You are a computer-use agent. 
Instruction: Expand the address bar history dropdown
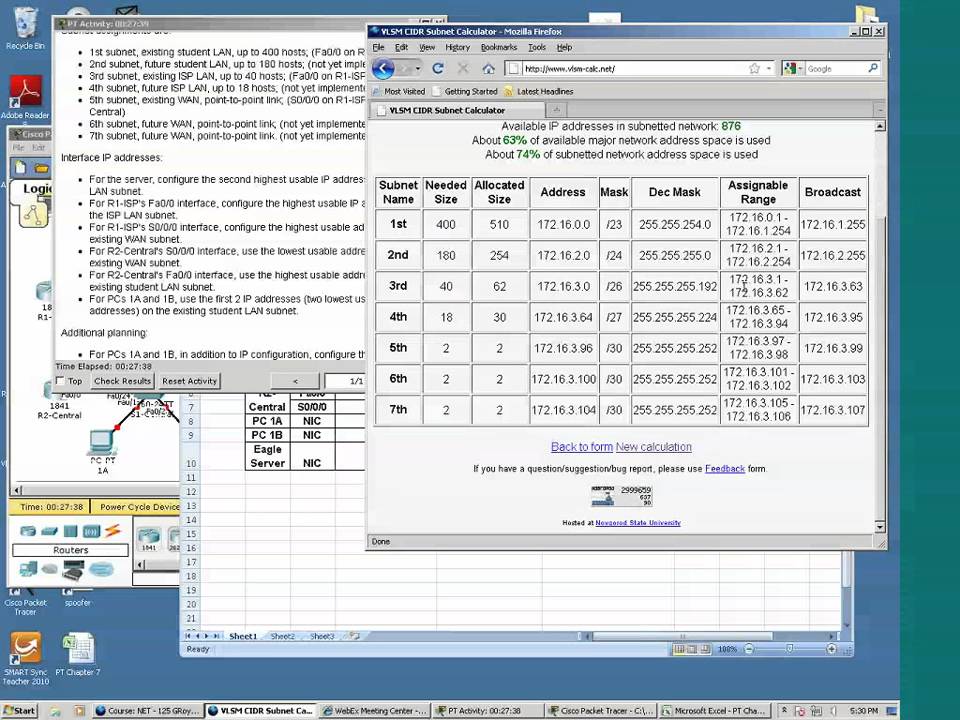pyautogui.click(x=769, y=69)
